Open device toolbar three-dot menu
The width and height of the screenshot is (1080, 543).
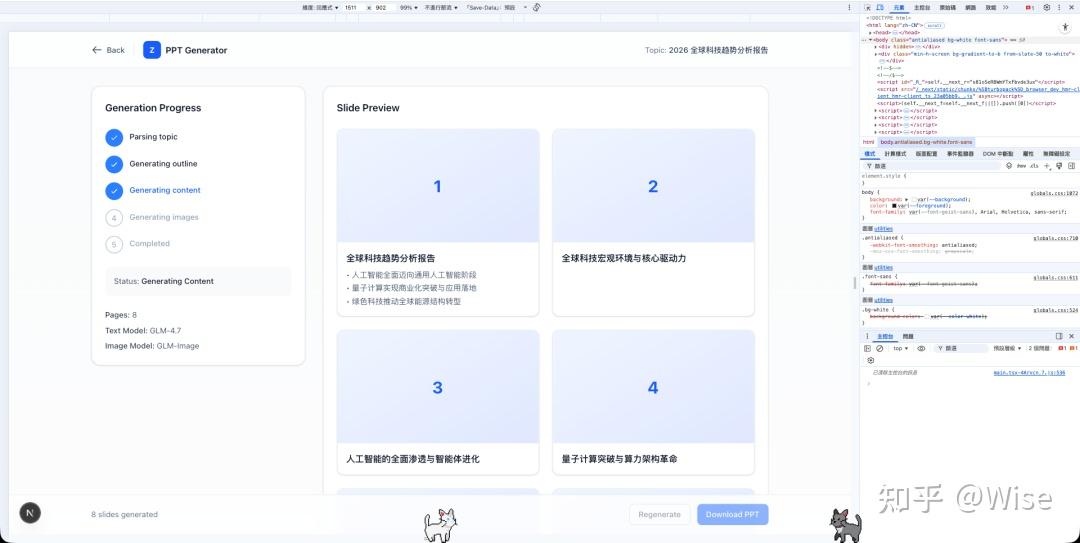849,7
